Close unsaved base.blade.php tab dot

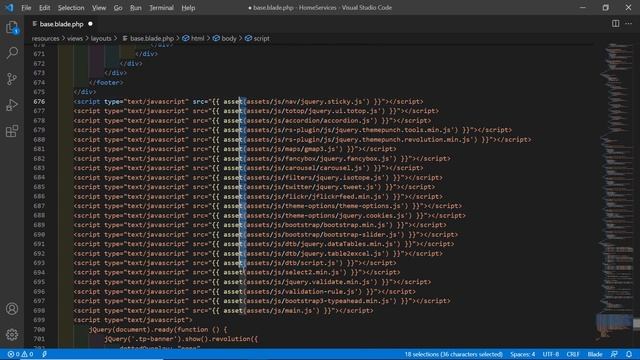[90, 24]
